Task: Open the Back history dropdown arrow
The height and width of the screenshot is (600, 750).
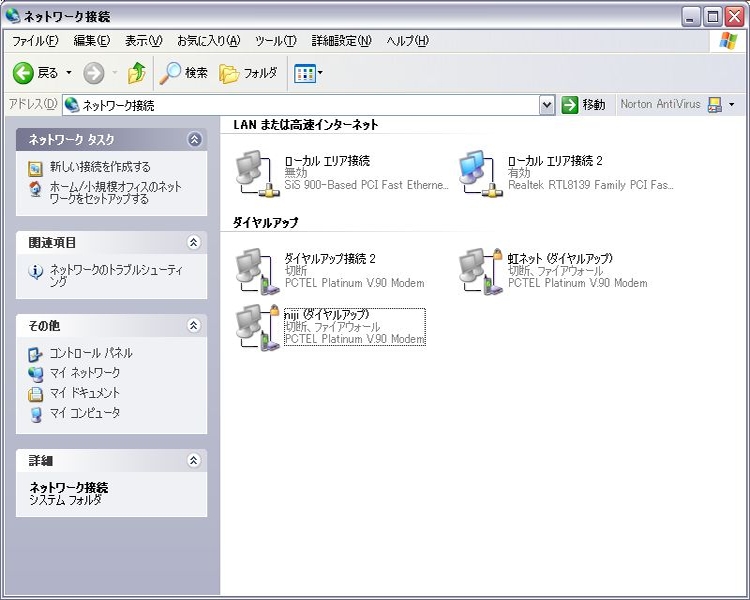Action: pos(69,73)
